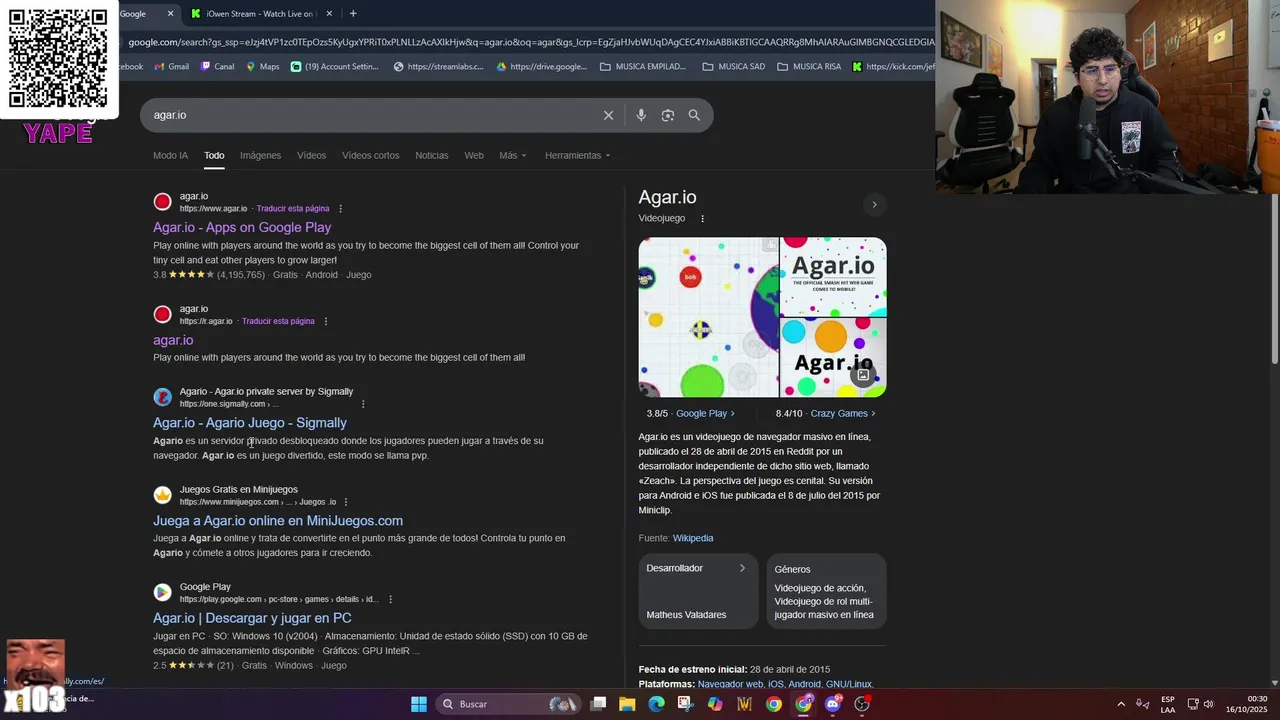Open Google Lens image search icon
This screenshot has height=720, width=1280.
668,115
